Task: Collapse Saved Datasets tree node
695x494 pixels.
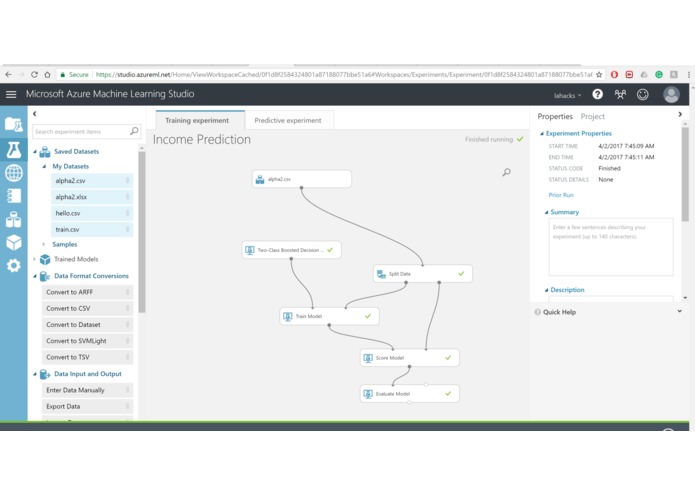Action: click(35, 152)
